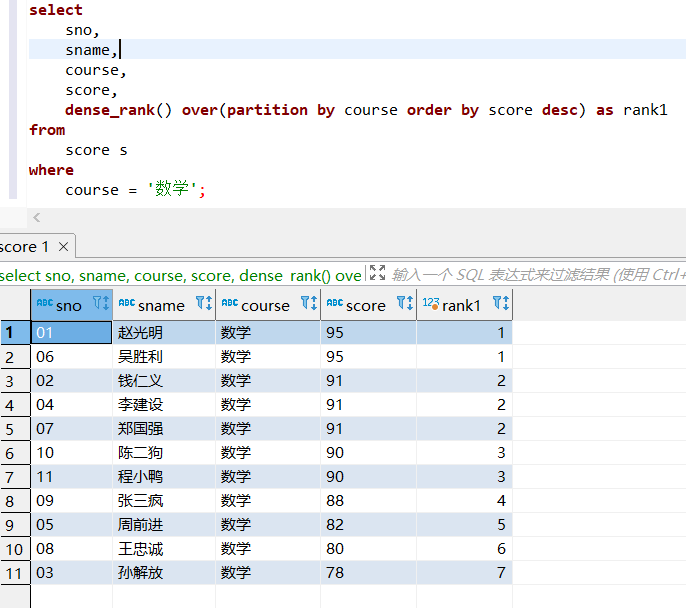
Task: Close the score 1 result tab
Action: (63, 247)
